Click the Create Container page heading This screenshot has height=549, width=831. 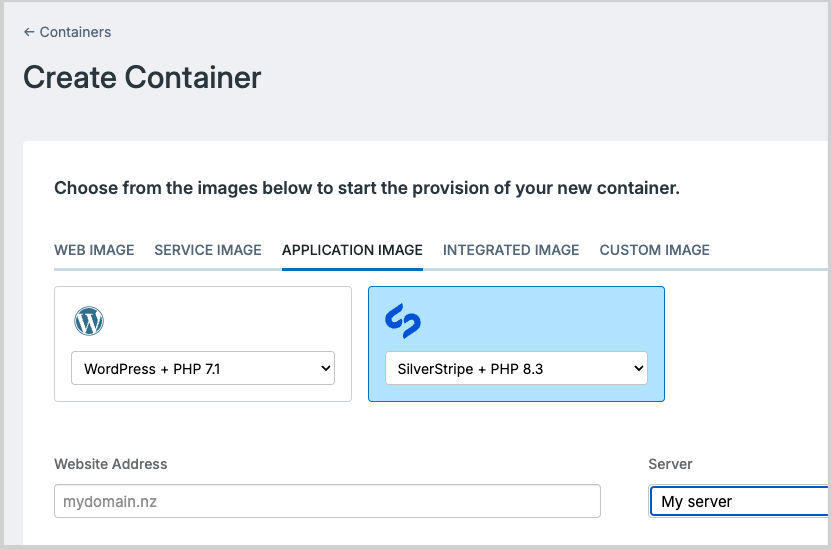tap(142, 77)
